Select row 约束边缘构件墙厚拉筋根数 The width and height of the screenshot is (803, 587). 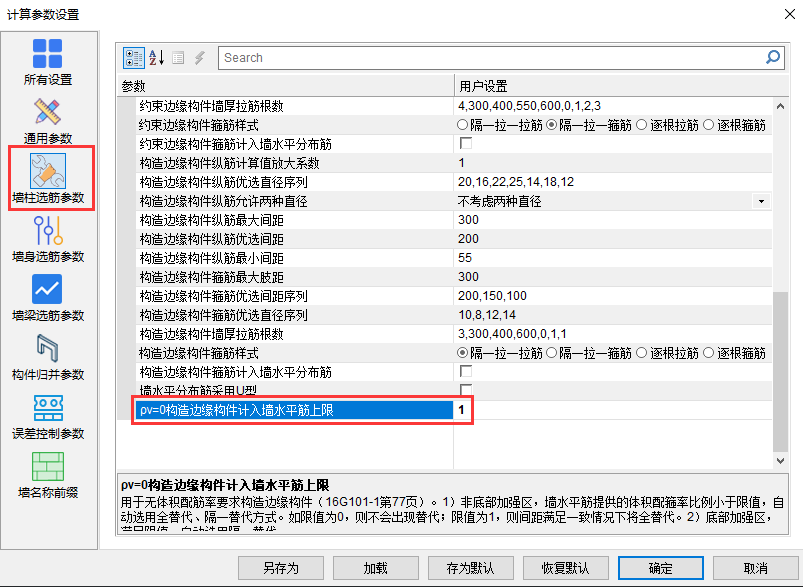294,106
